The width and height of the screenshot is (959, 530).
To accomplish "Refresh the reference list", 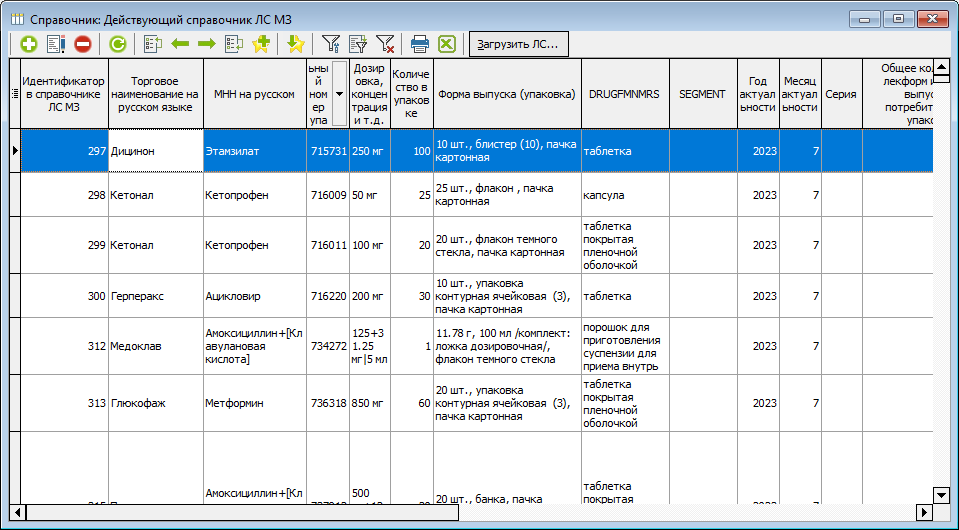I will (118, 44).
